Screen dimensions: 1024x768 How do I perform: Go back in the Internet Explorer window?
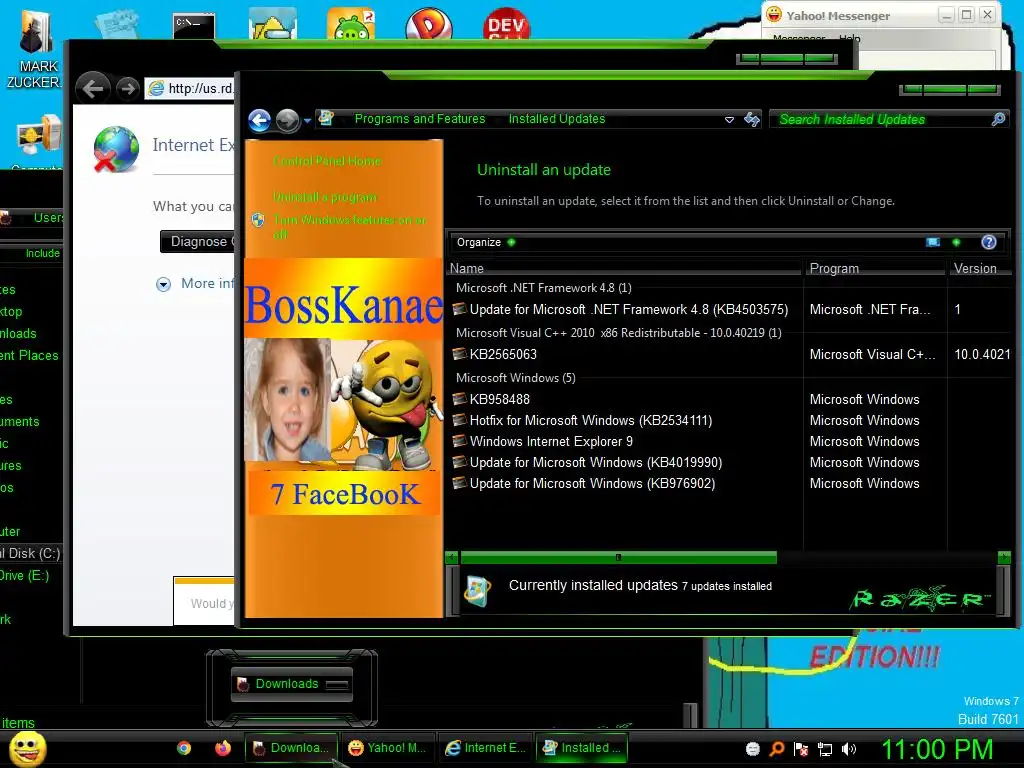pos(93,88)
